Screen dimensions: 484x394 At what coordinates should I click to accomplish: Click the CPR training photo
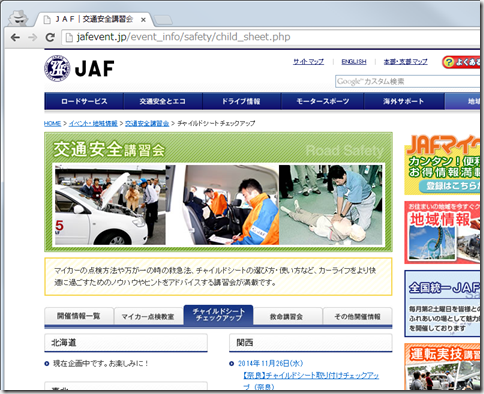(330, 205)
